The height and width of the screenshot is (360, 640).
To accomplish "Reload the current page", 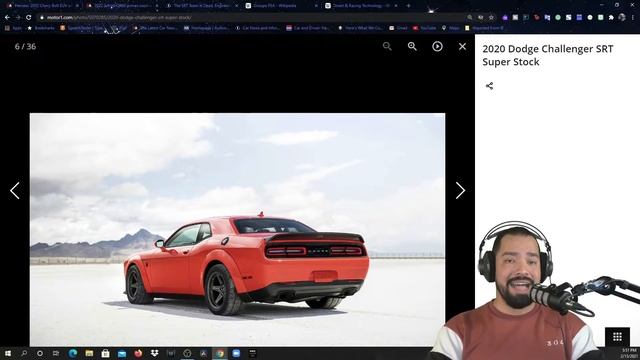I will click(29, 18).
